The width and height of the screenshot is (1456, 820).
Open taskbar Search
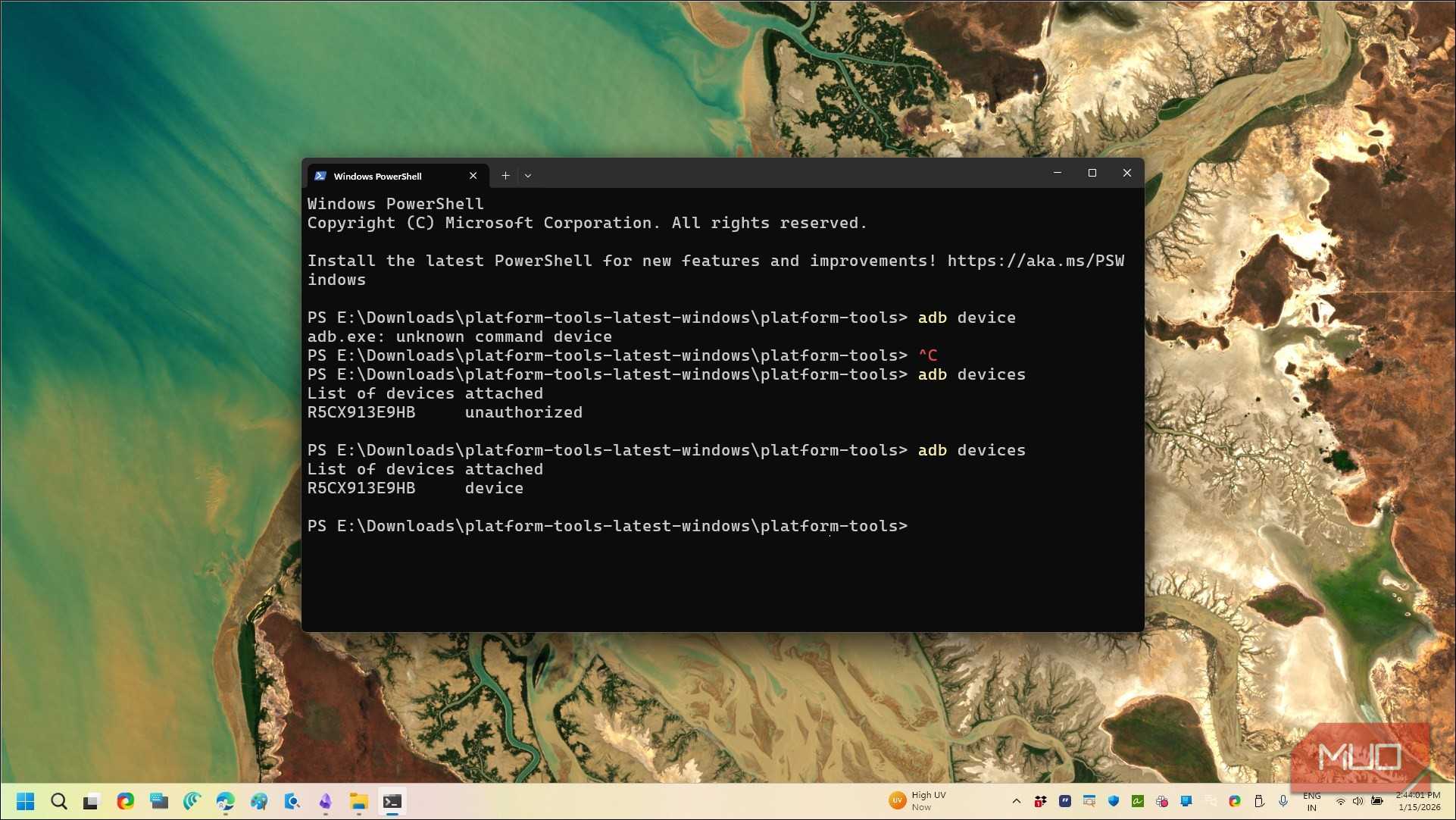[x=58, y=801]
